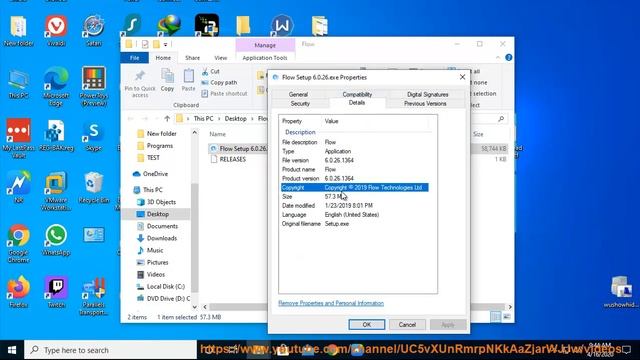Select Local Disk (C:) in navigation pane

click(161, 287)
